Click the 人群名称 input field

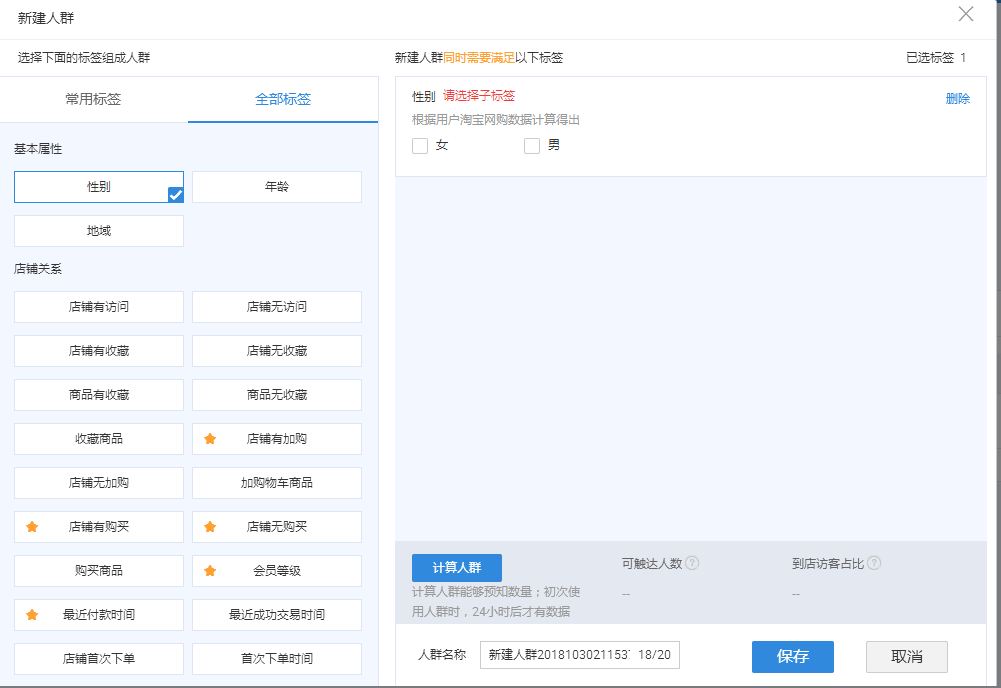(x=579, y=655)
